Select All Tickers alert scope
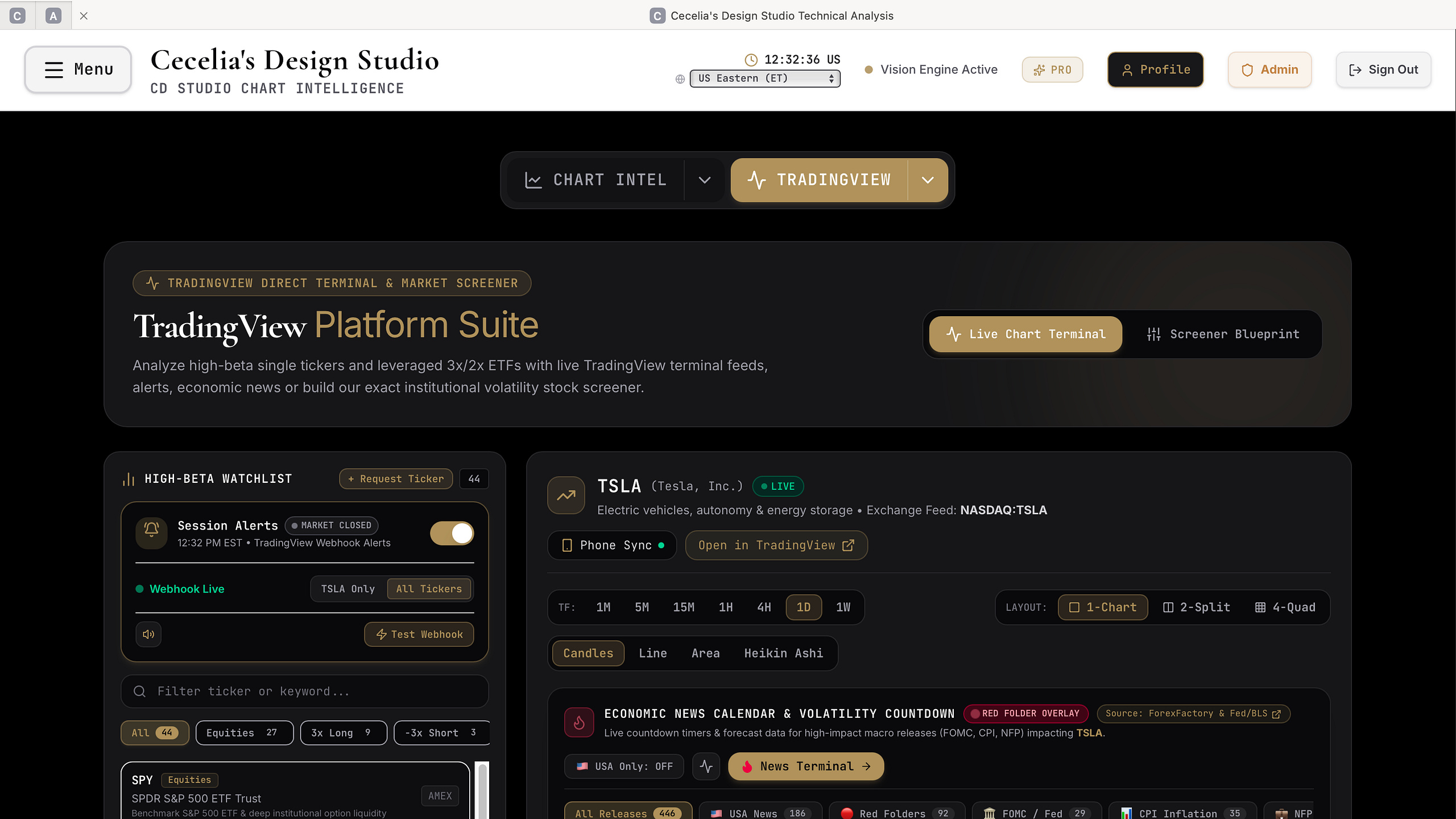The width and height of the screenshot is (1456, 819). 429,589
